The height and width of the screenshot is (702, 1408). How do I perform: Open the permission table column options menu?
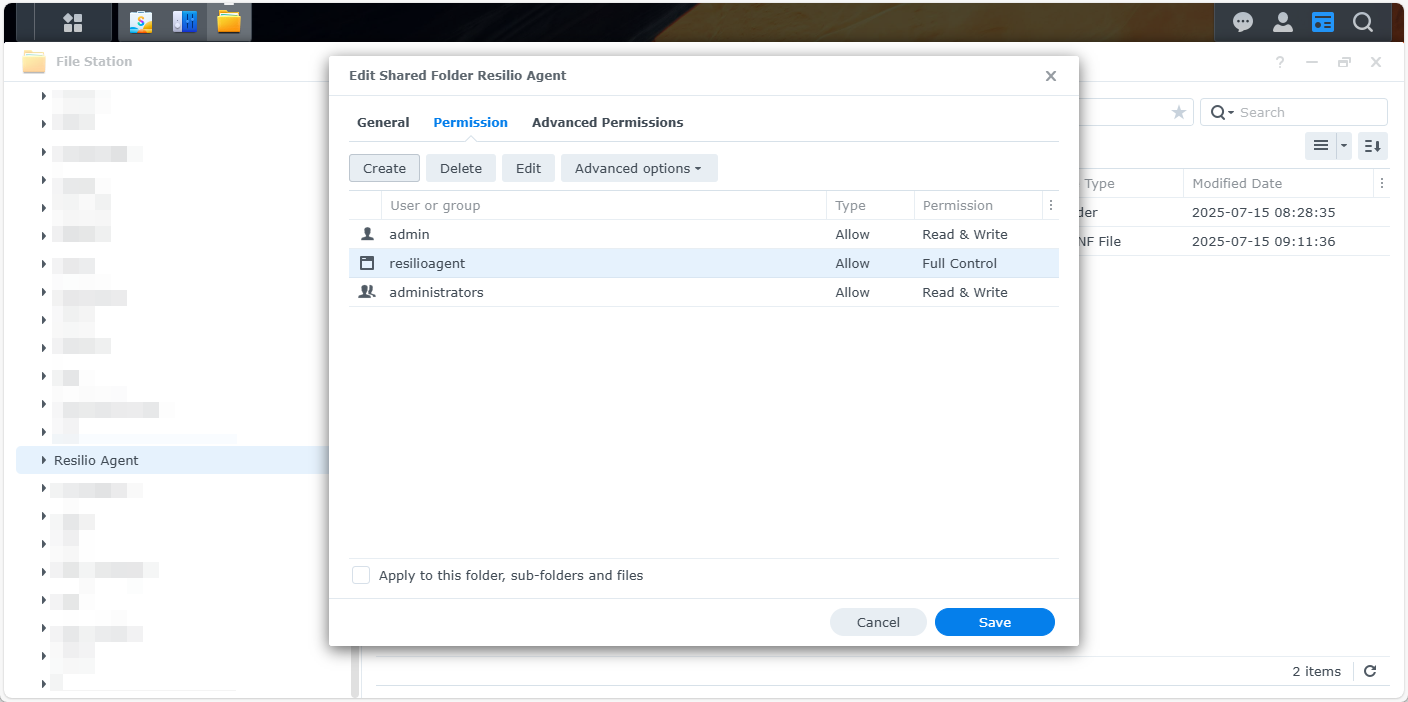[1050, 205]
